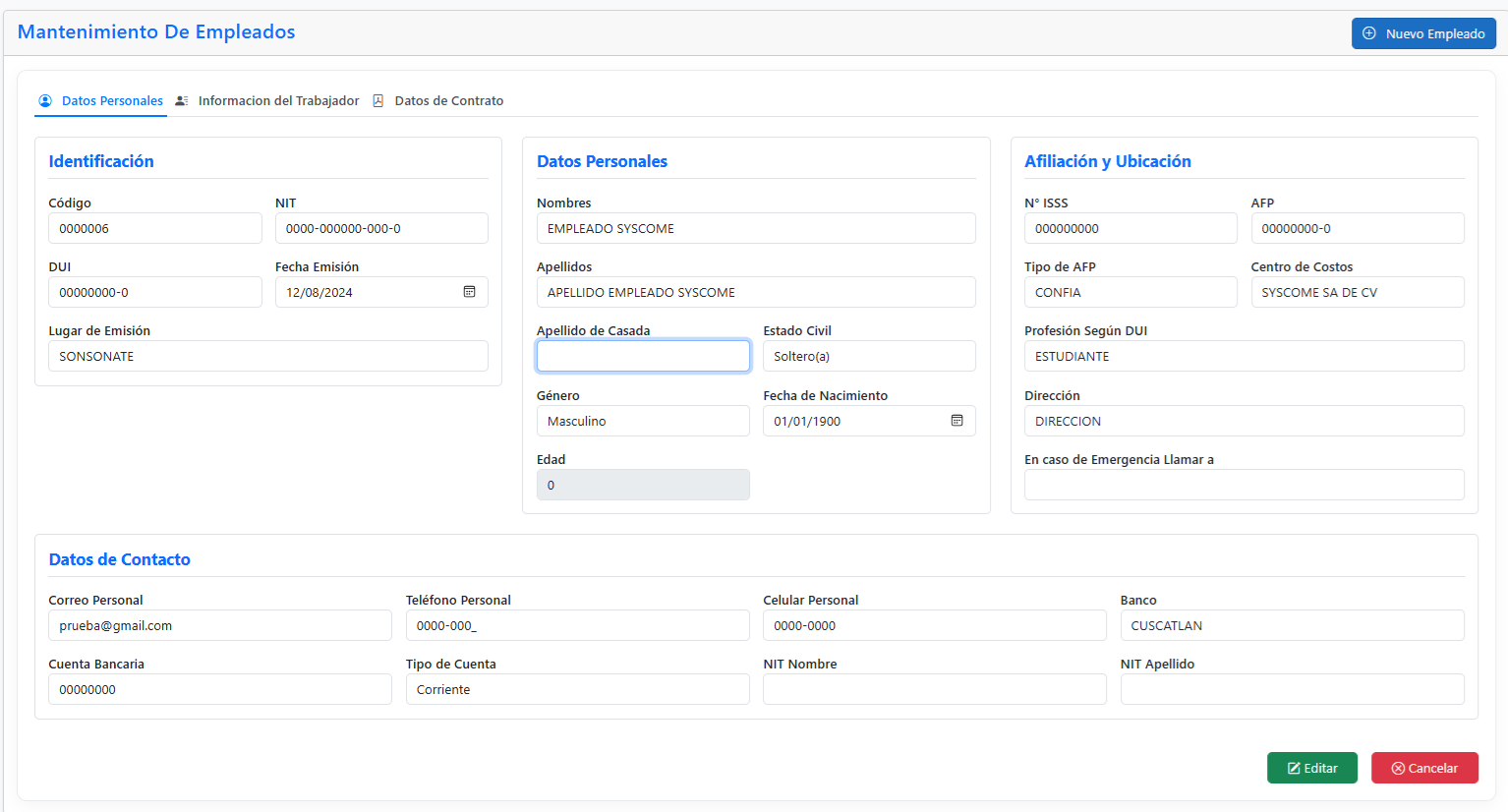Viewport: 1508px width, 812px height.
Task: Click the Informacion del Trabajador tab icon
Action: click(182, 101)
